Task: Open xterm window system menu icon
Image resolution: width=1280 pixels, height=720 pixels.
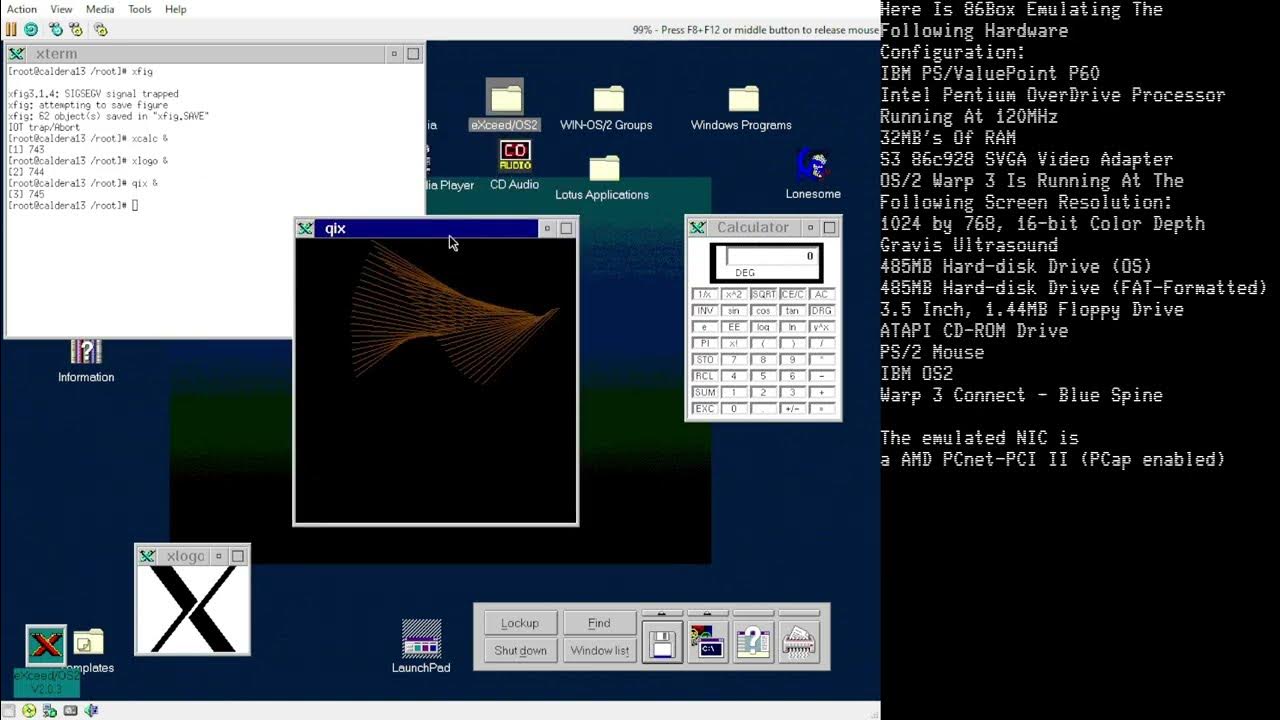Action: click(17, 54)
